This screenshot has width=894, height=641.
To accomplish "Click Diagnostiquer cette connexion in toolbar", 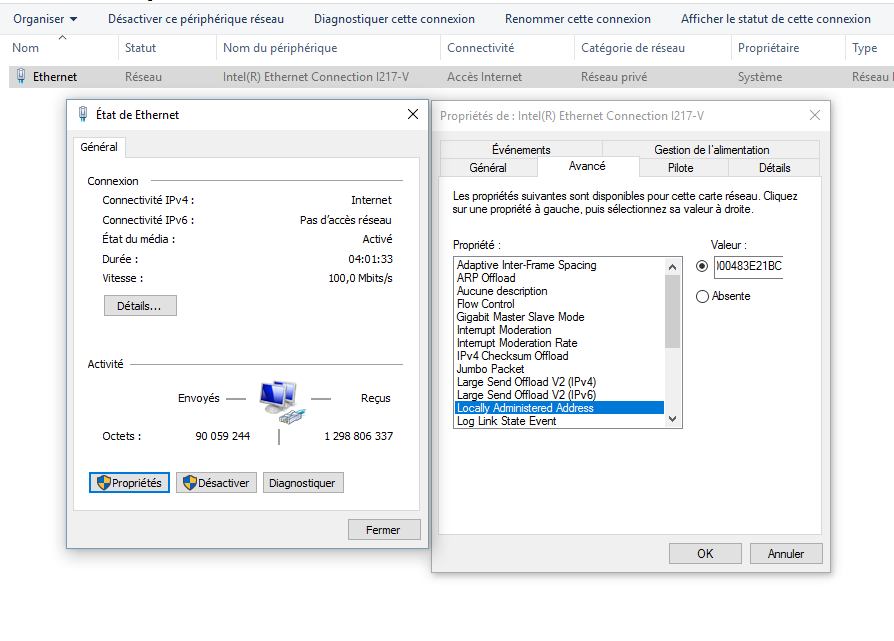I will pos(394,18).
